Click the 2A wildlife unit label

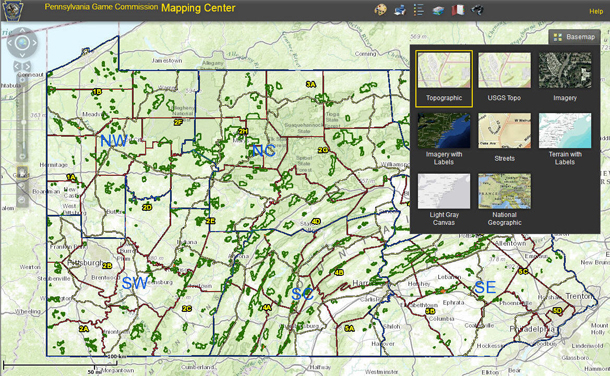[84, 329]
